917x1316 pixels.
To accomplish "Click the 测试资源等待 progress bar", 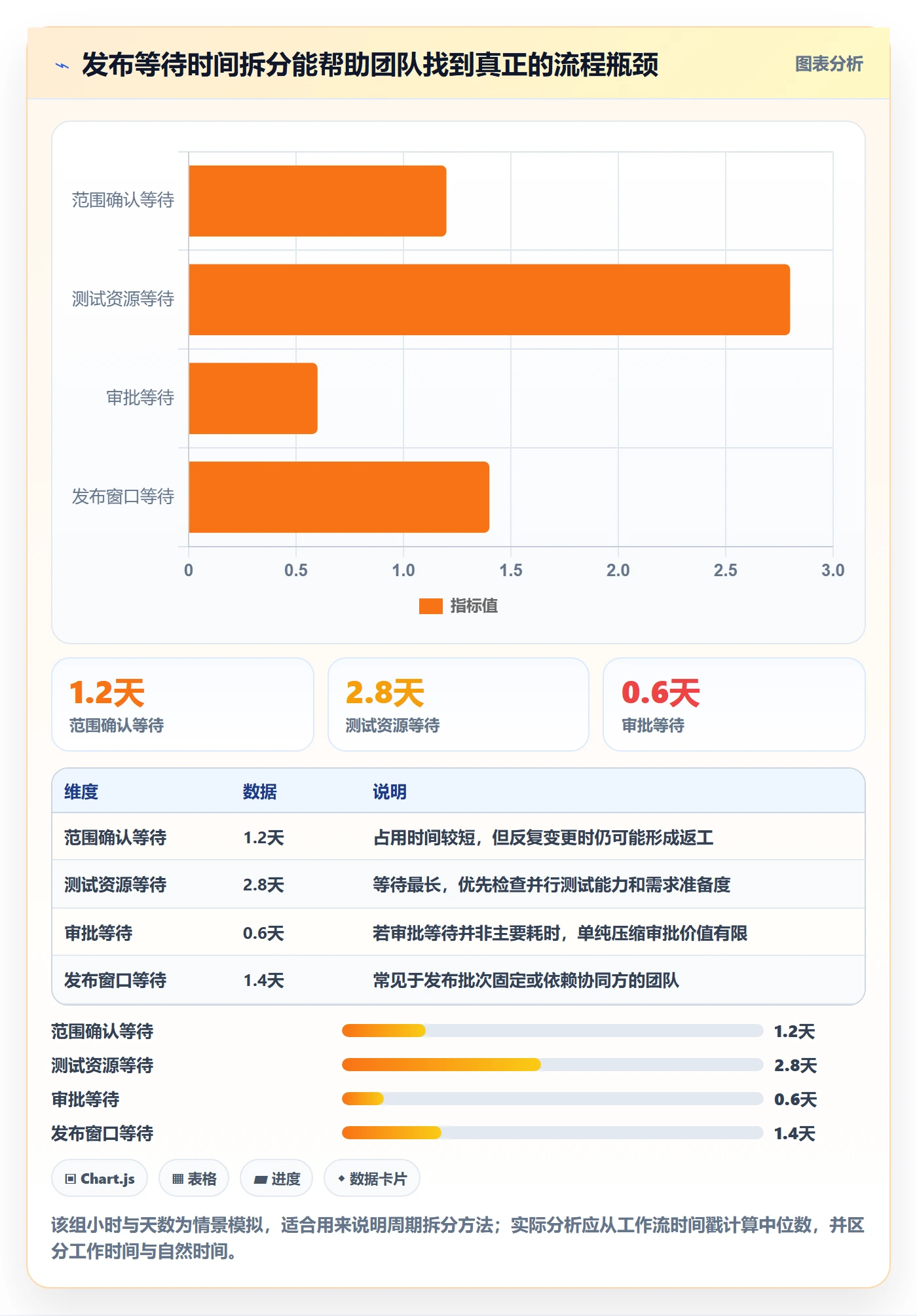I will pyautogui.click(x=552, y=1065).
